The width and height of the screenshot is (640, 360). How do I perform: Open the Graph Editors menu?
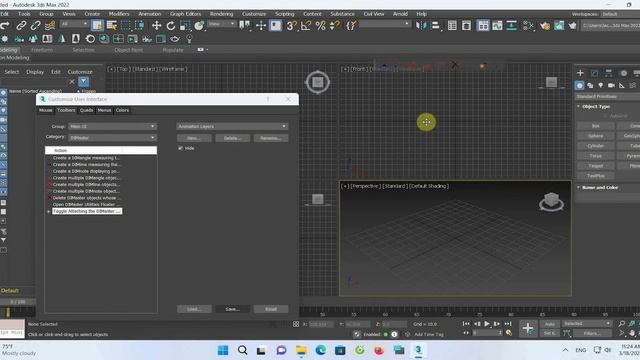185,14
